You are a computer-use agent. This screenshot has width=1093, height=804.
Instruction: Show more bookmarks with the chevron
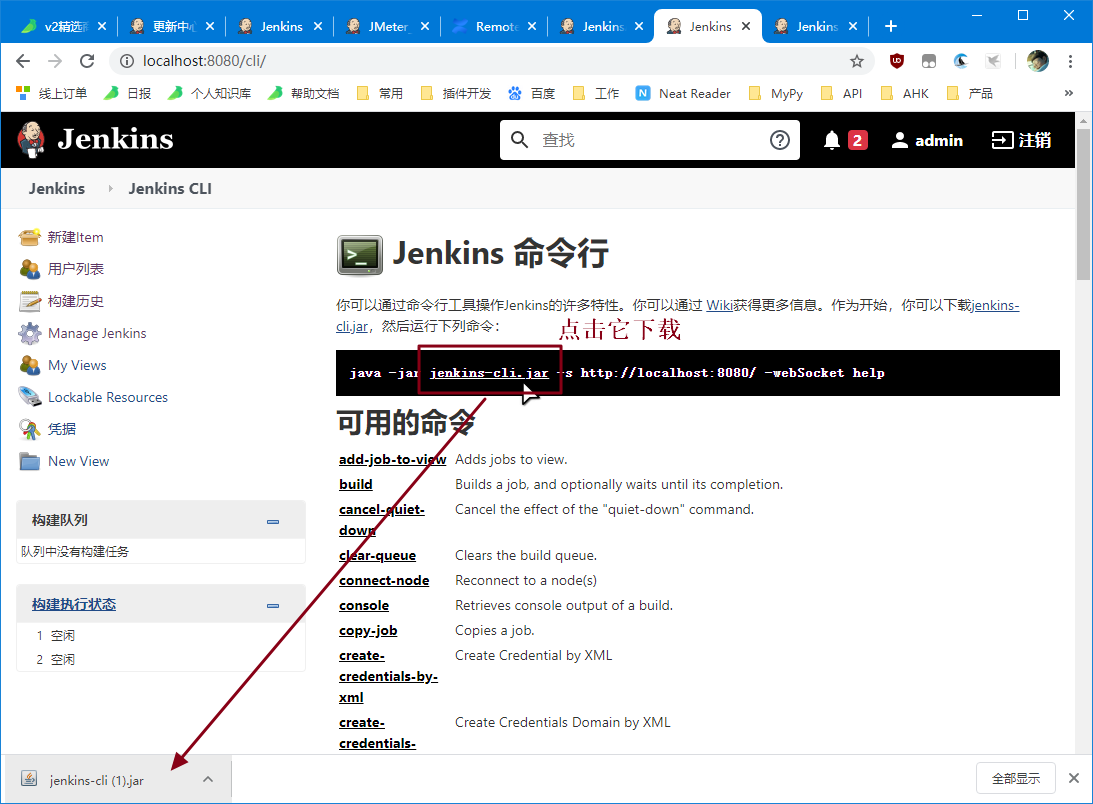1069,93
